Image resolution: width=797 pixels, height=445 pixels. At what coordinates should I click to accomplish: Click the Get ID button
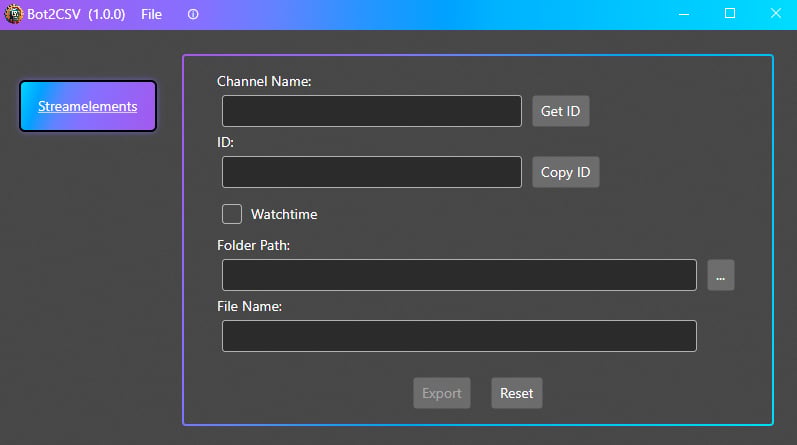click(561, 111)
